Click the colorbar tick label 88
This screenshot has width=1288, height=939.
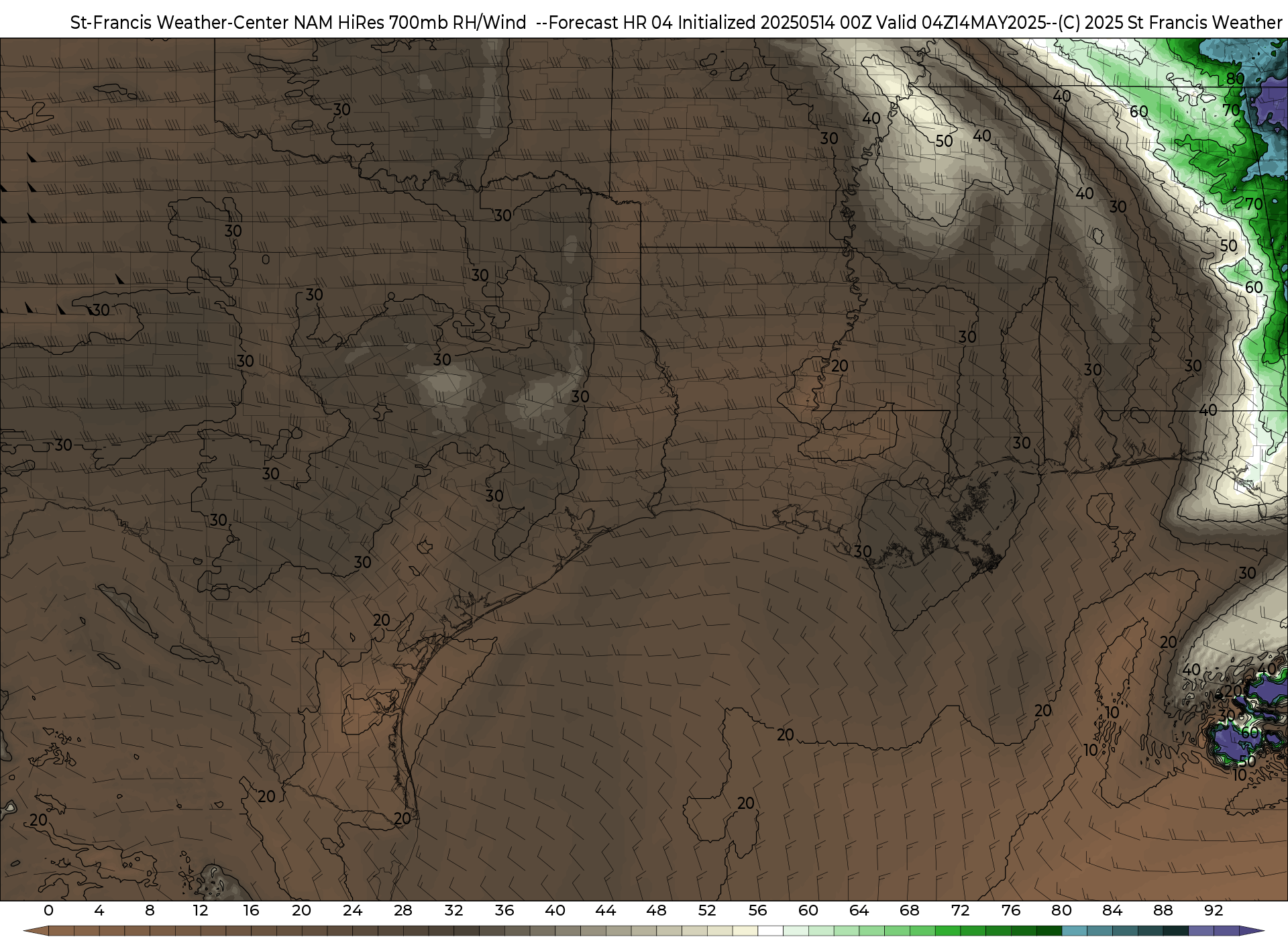[1163, 910]
